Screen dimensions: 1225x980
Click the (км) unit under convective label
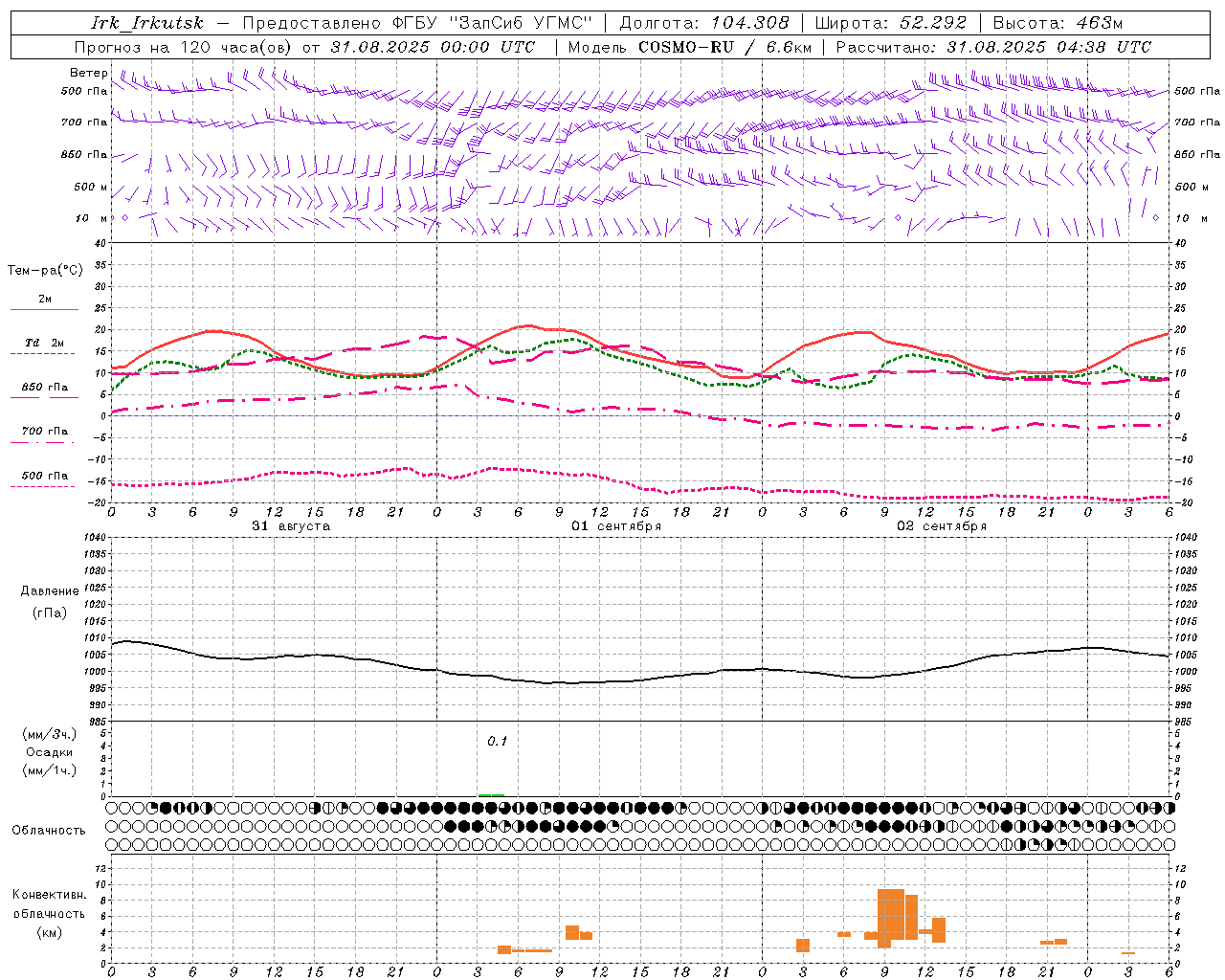pos(50,932)
